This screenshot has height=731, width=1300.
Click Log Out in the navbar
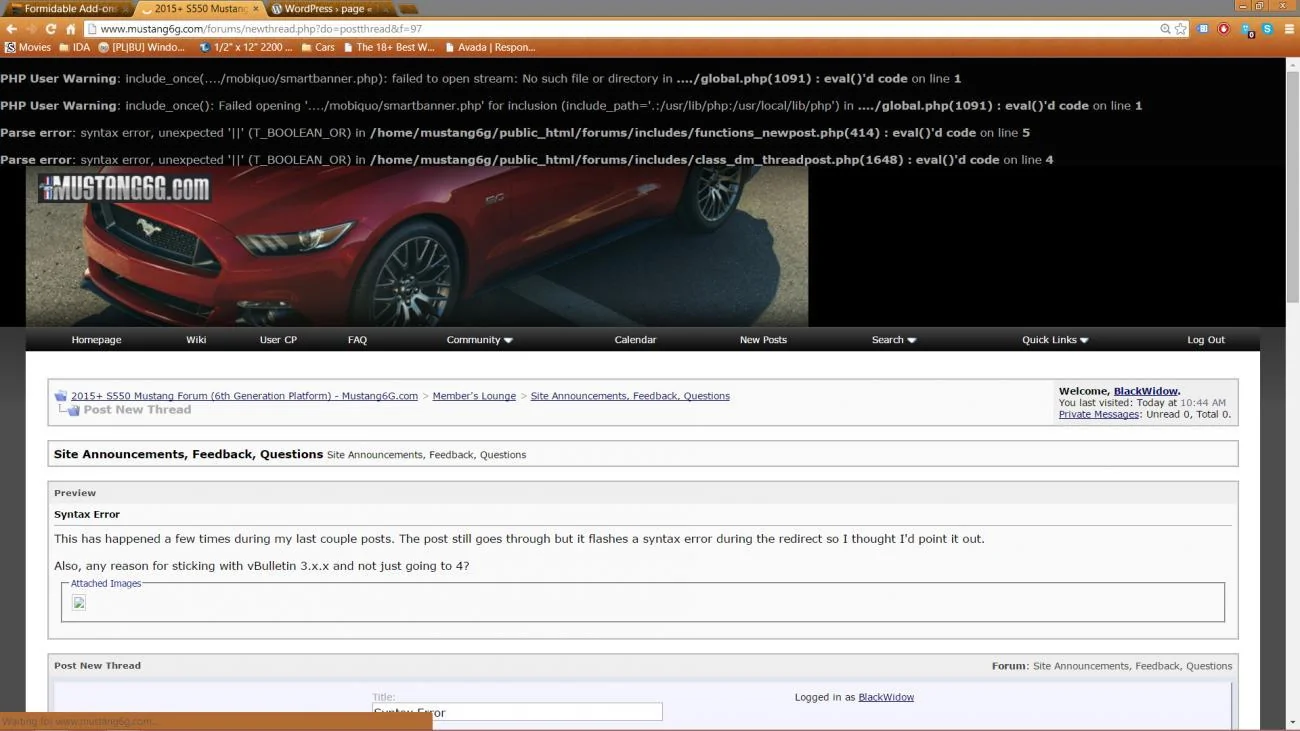click(1206, 340)
